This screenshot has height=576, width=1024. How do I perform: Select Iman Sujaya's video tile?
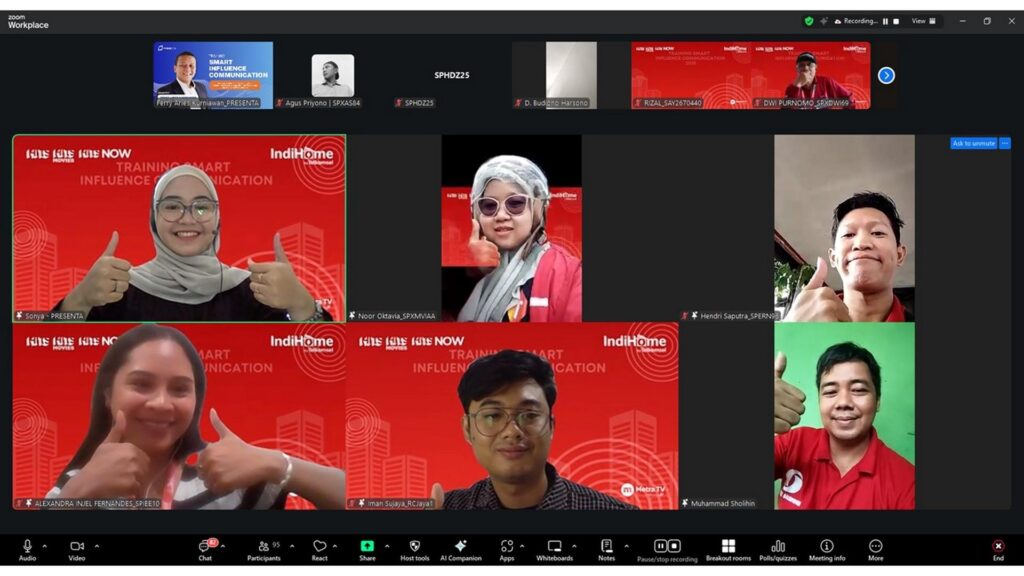click(x=512, y=416)
